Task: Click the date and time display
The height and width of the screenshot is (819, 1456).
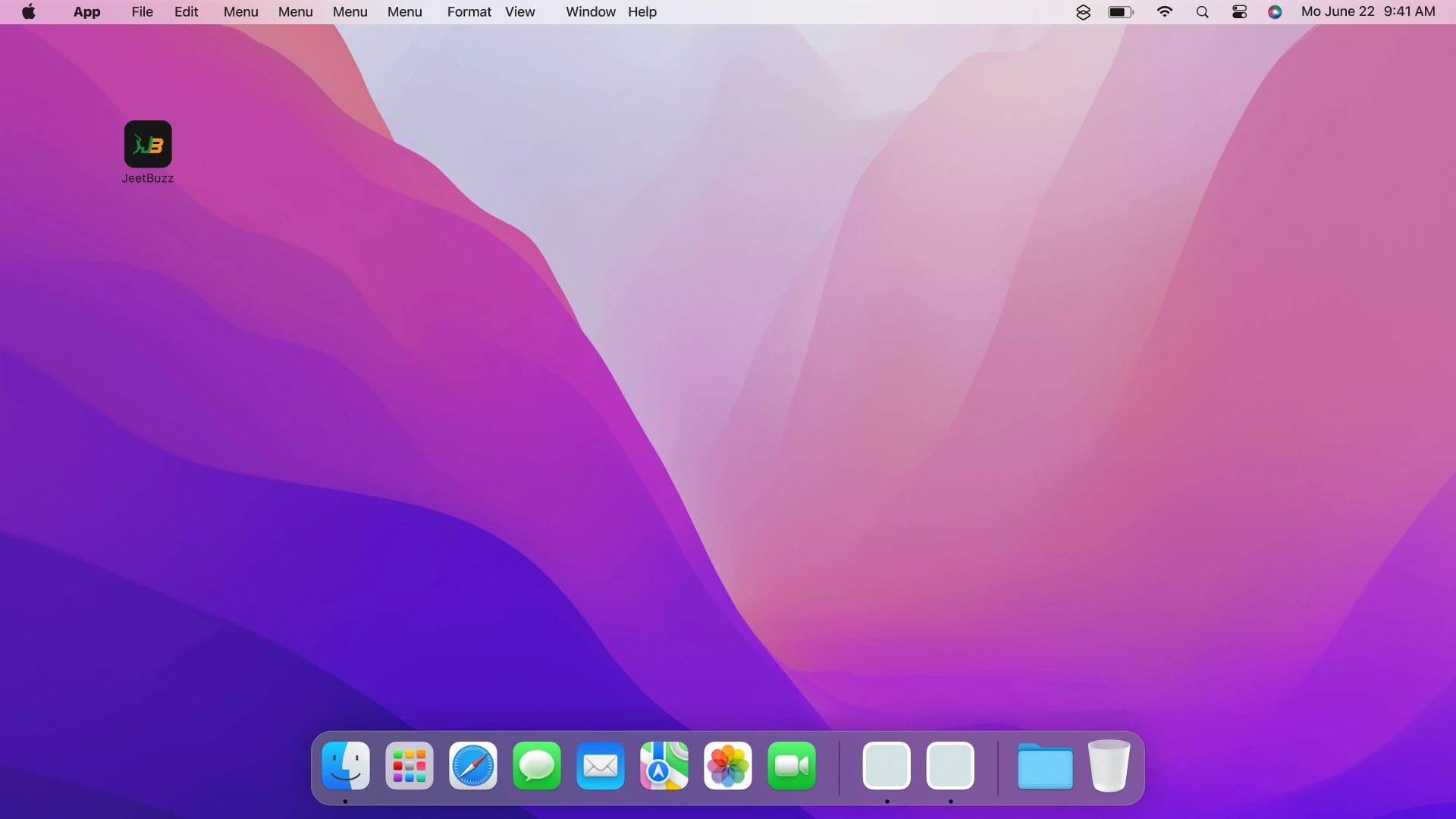Action: (1368, 11)
